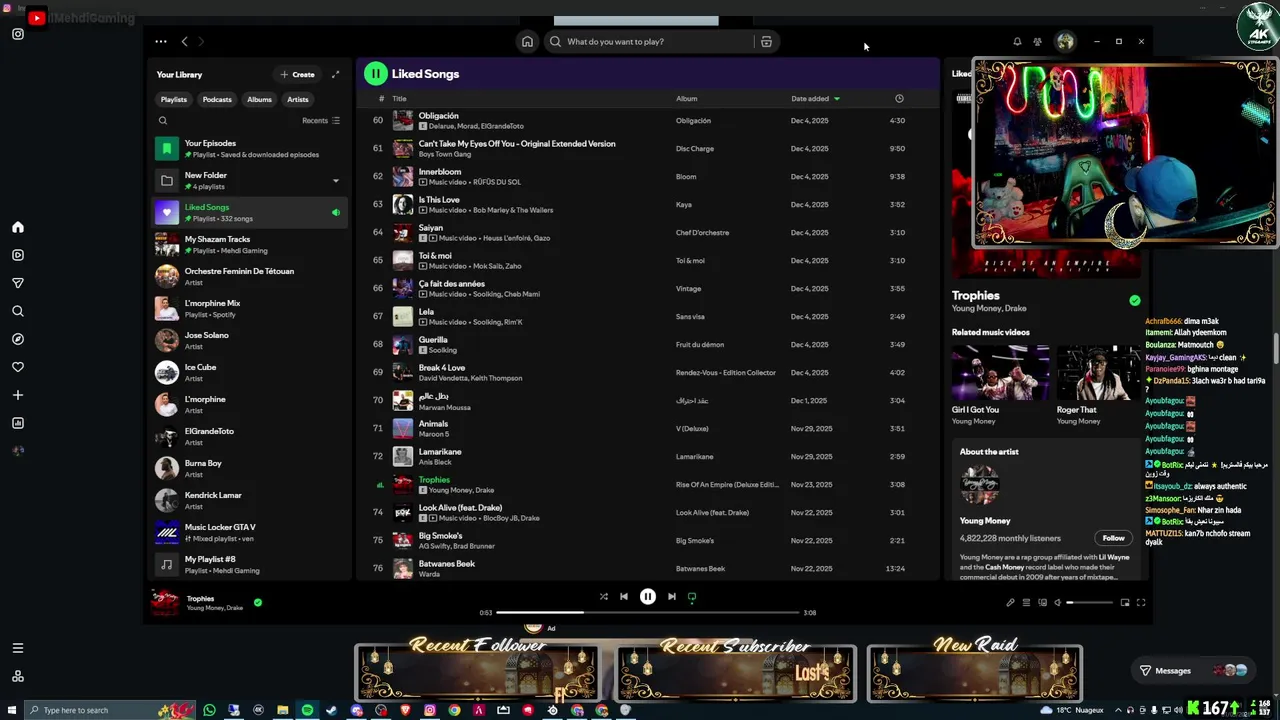
Task: Sort by duration clock column icon
Action: tap(899, 99)
